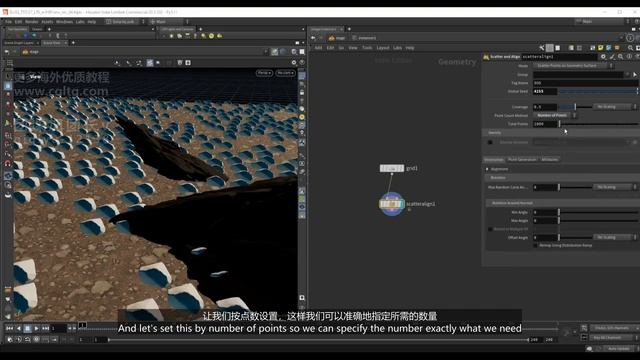Screen dimensions: 640x360
Task: Click the Global Seed value field
Action: 545,91
